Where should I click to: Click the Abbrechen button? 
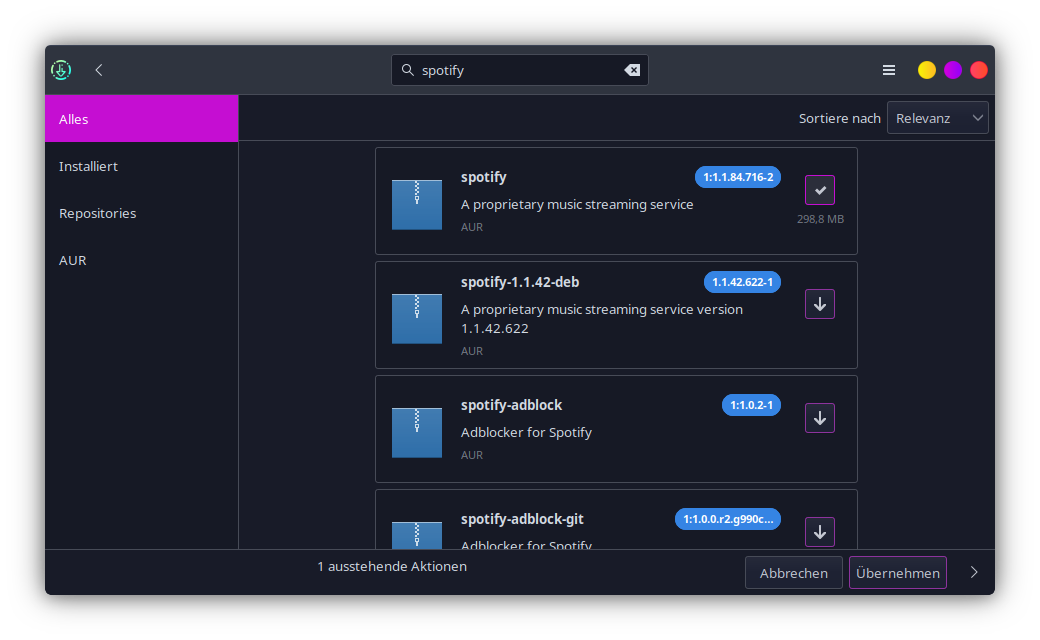(x=793, y=573)
